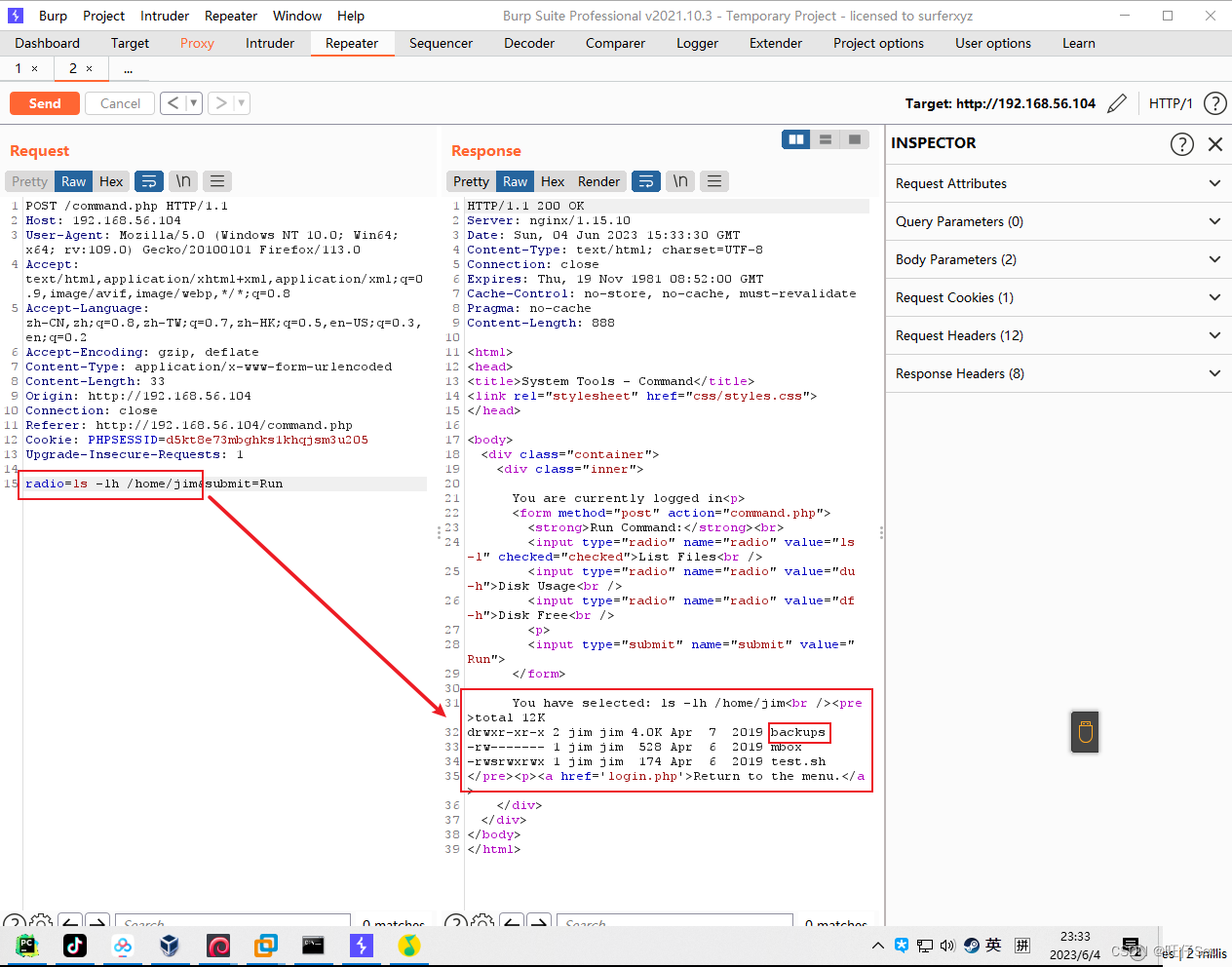Go to next match in Response search
The width and height of the screenshot is (1232, 967).
tap(539, 920)
